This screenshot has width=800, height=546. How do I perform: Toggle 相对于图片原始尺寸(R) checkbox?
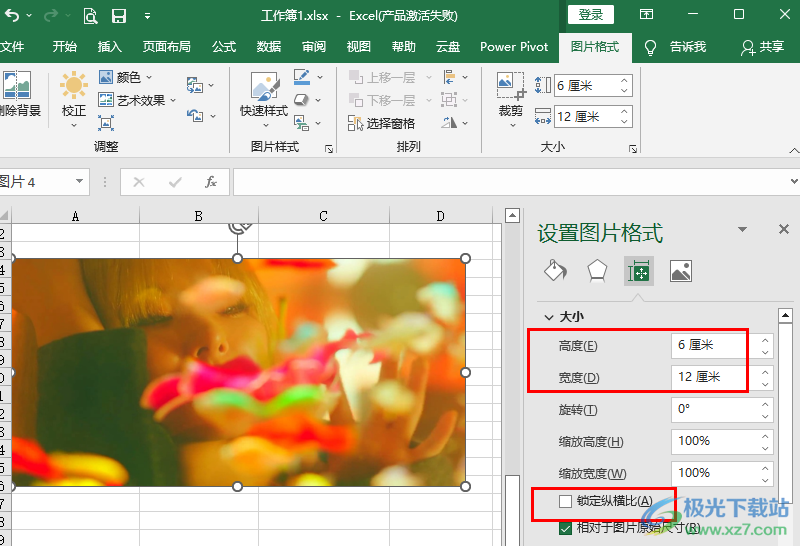point(565,528)
